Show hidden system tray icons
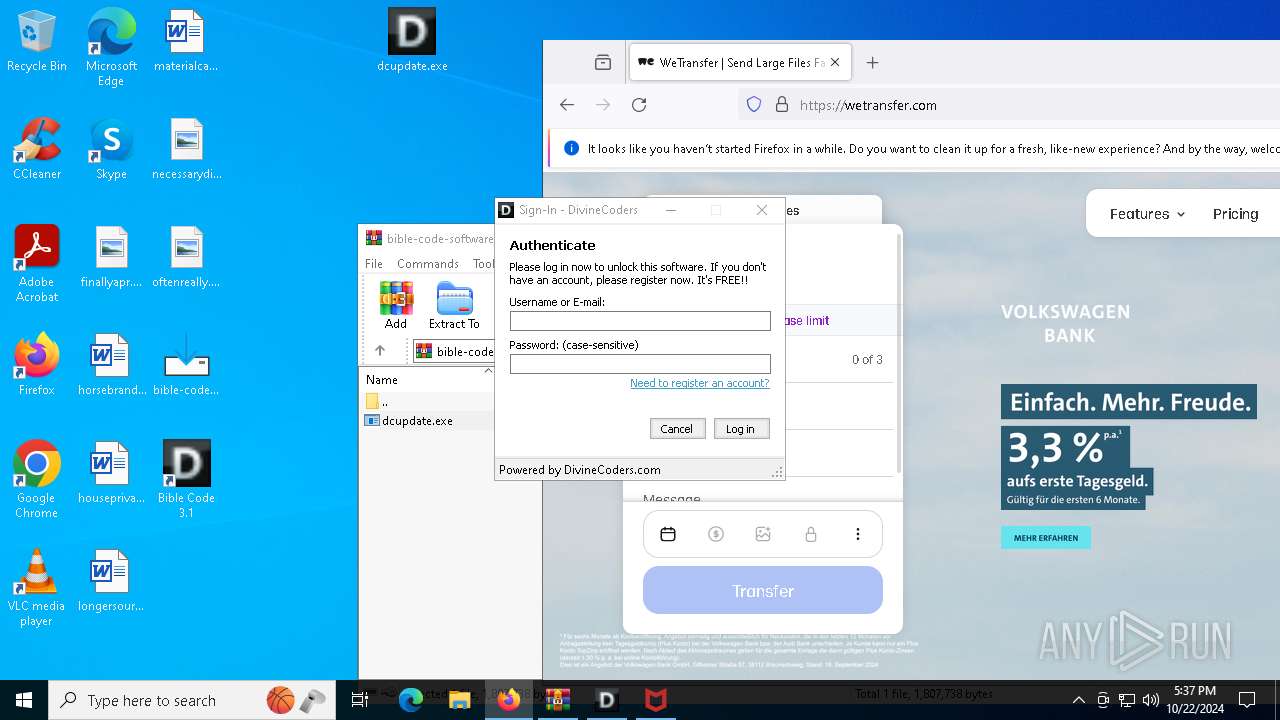This screenshot has width=1280, height=720. [1078, 700]
